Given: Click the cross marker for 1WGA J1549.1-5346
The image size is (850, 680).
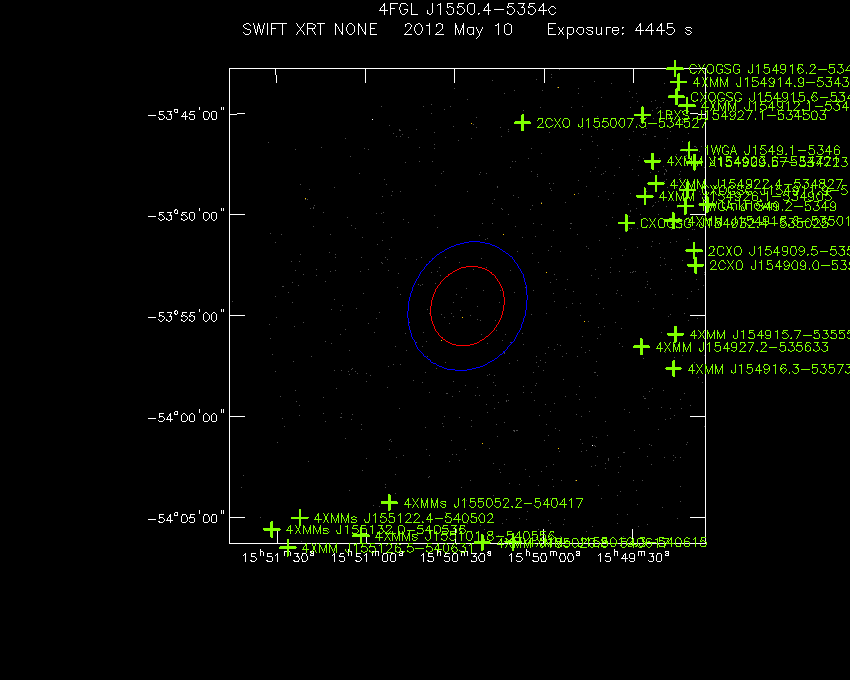Looking at the screenshot, I should (x=689, y=150).
